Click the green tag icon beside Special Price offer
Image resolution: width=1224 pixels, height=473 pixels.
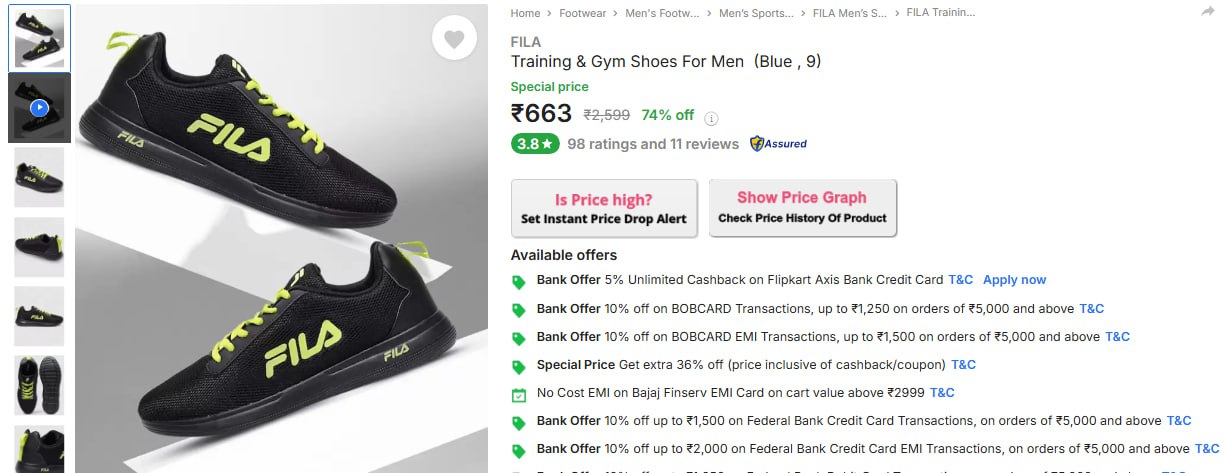coord(519,366)
